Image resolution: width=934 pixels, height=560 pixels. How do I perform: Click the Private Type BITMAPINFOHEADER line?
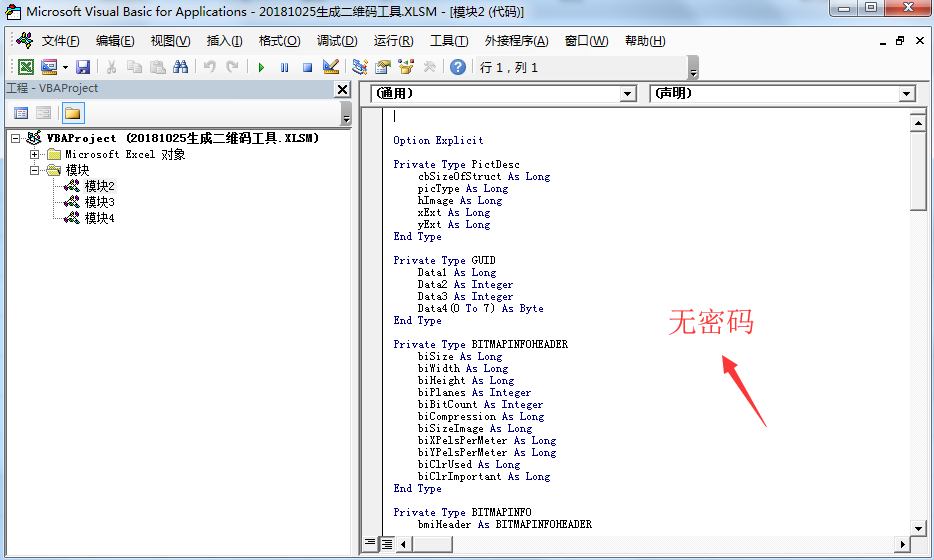point(480,344)
